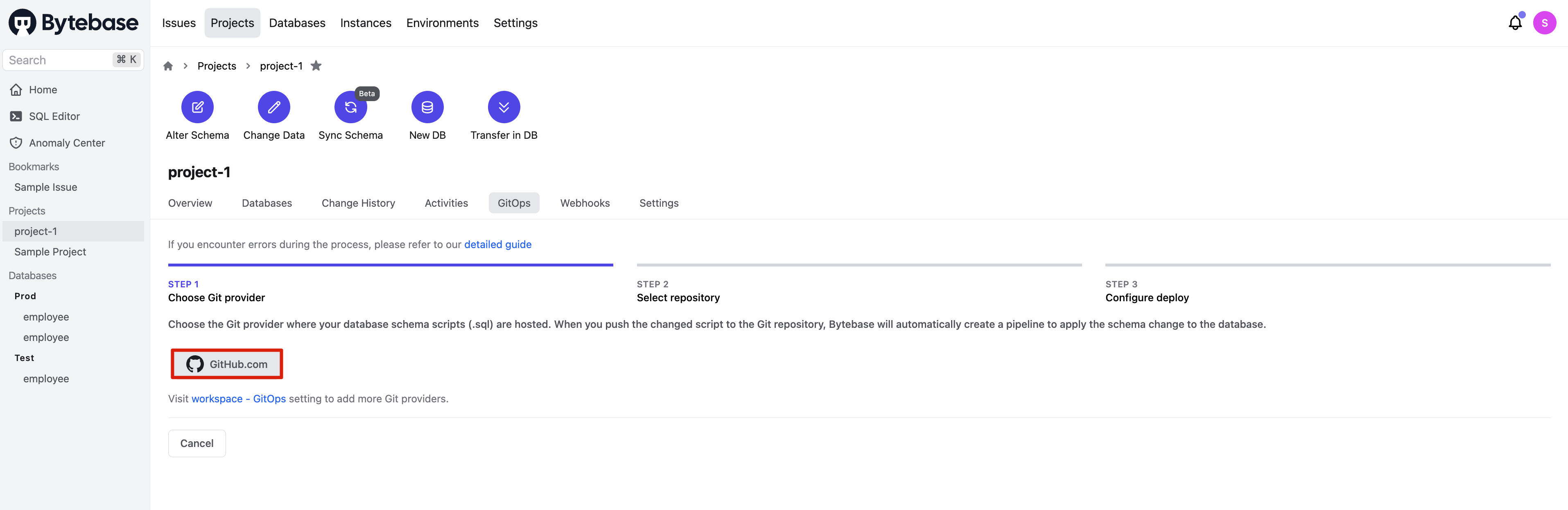
Task: Open the notifications bell
Action: tap(1515, 23)
